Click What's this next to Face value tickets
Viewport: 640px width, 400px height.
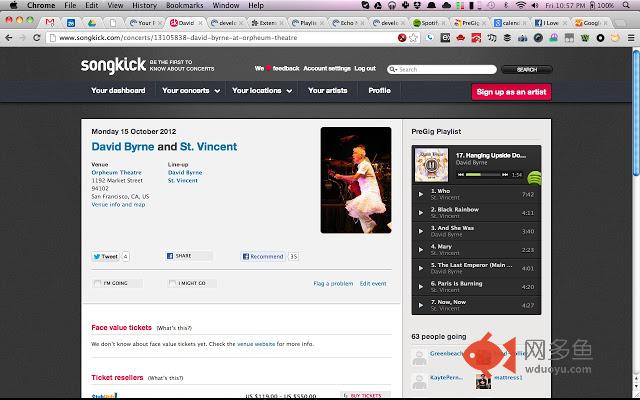point(174,328)
